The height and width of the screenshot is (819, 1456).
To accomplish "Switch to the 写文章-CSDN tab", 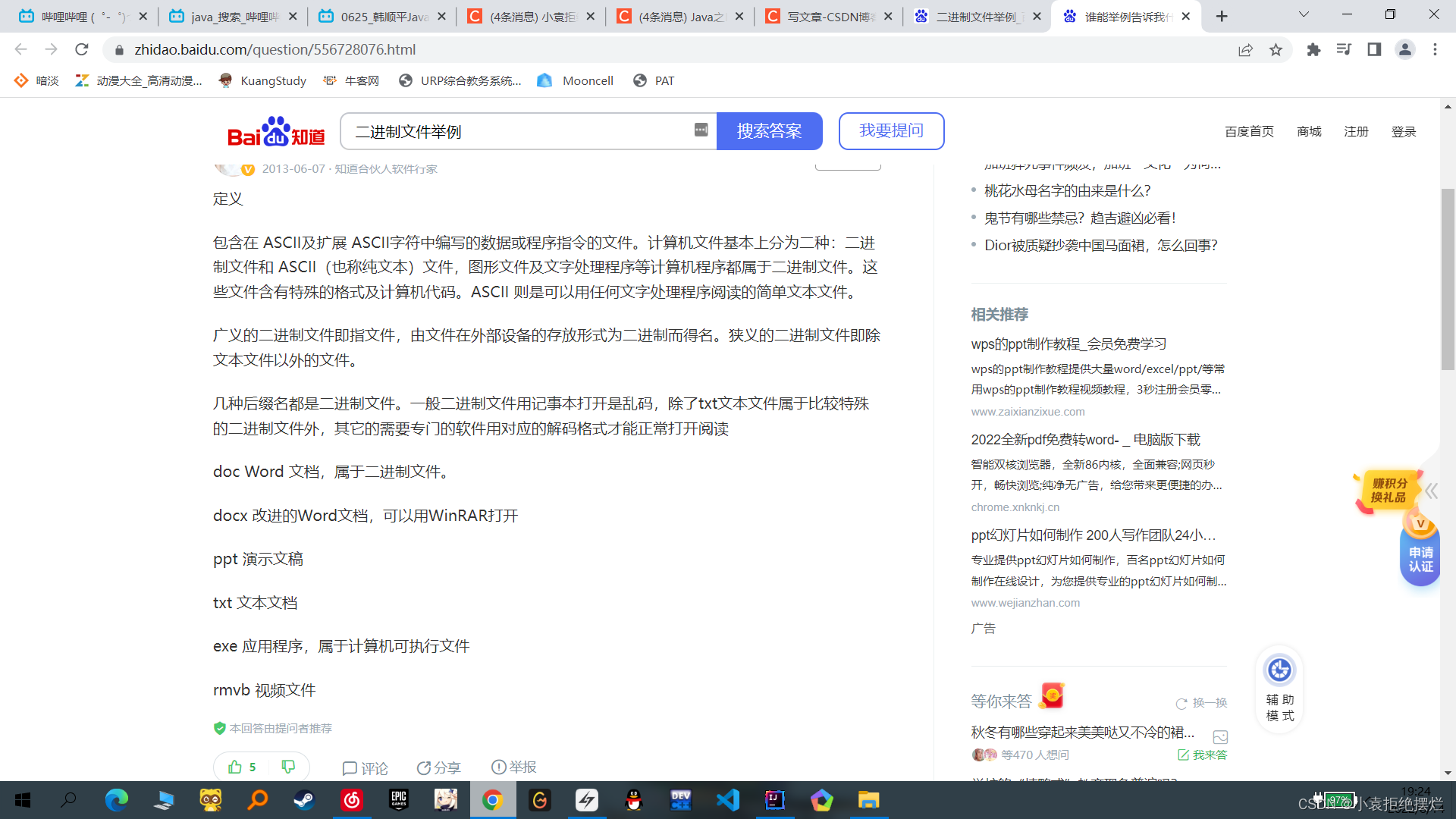I will (x=828, y=17).
